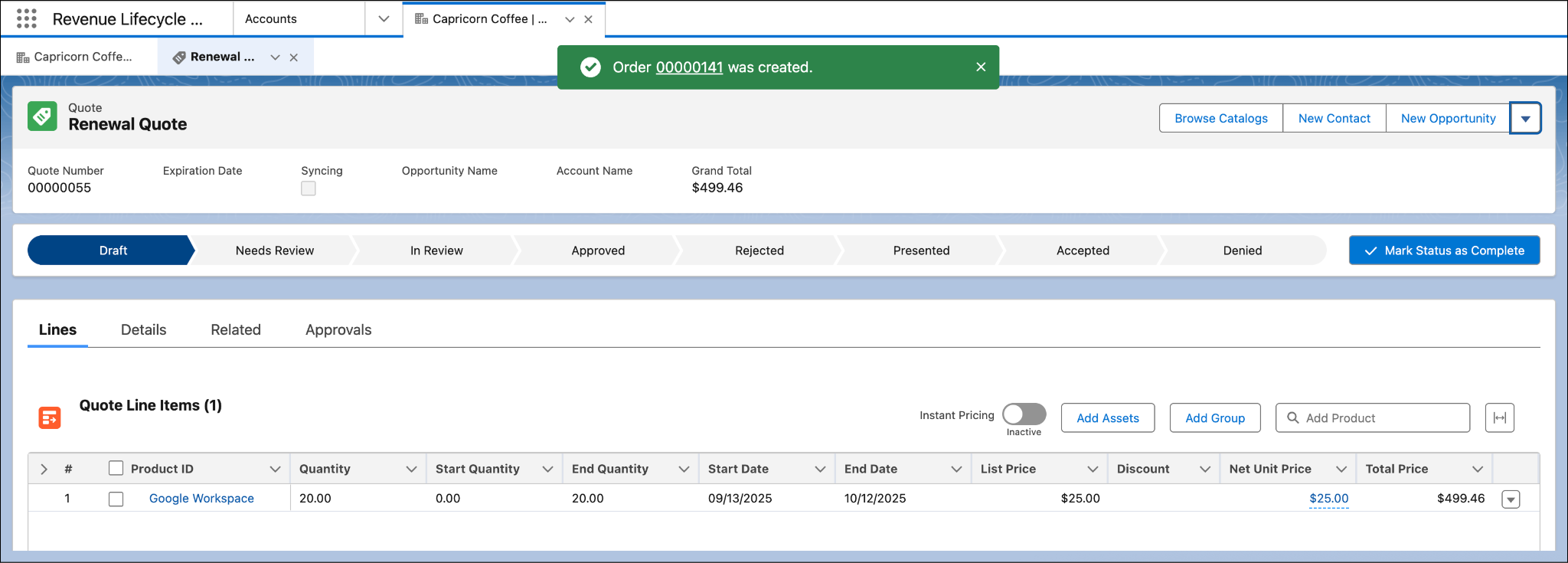The width and height of the screenshot is (1568, 563).
Task: Click quote number 00000055
Action: 59,188
